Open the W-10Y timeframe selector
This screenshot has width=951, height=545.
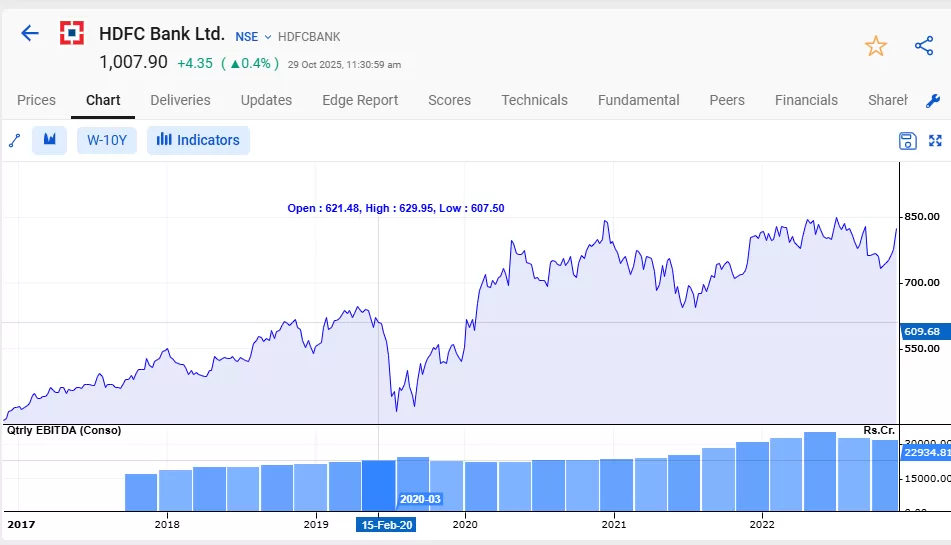tap(107, 140)
